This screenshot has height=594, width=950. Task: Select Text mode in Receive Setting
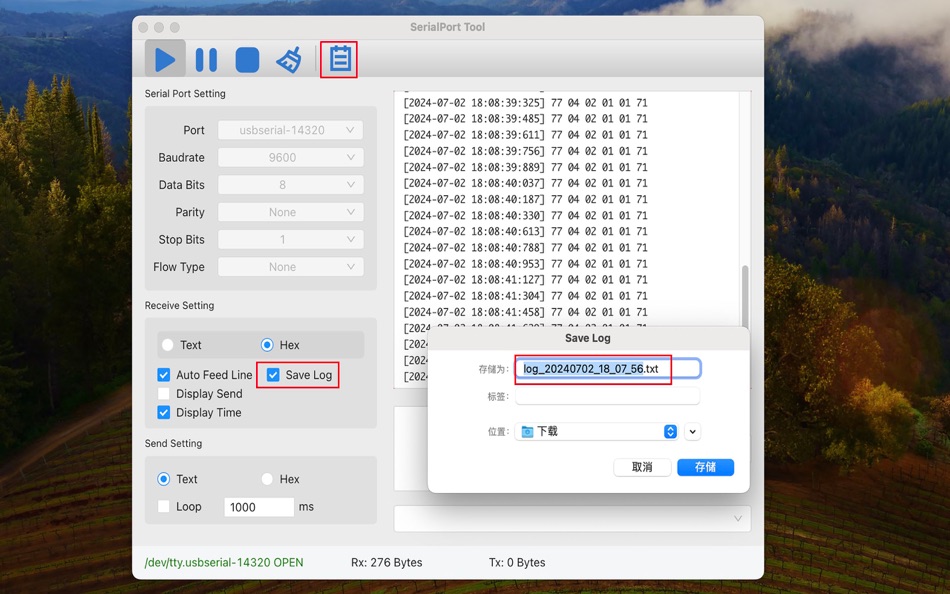(x=168, y=344)
